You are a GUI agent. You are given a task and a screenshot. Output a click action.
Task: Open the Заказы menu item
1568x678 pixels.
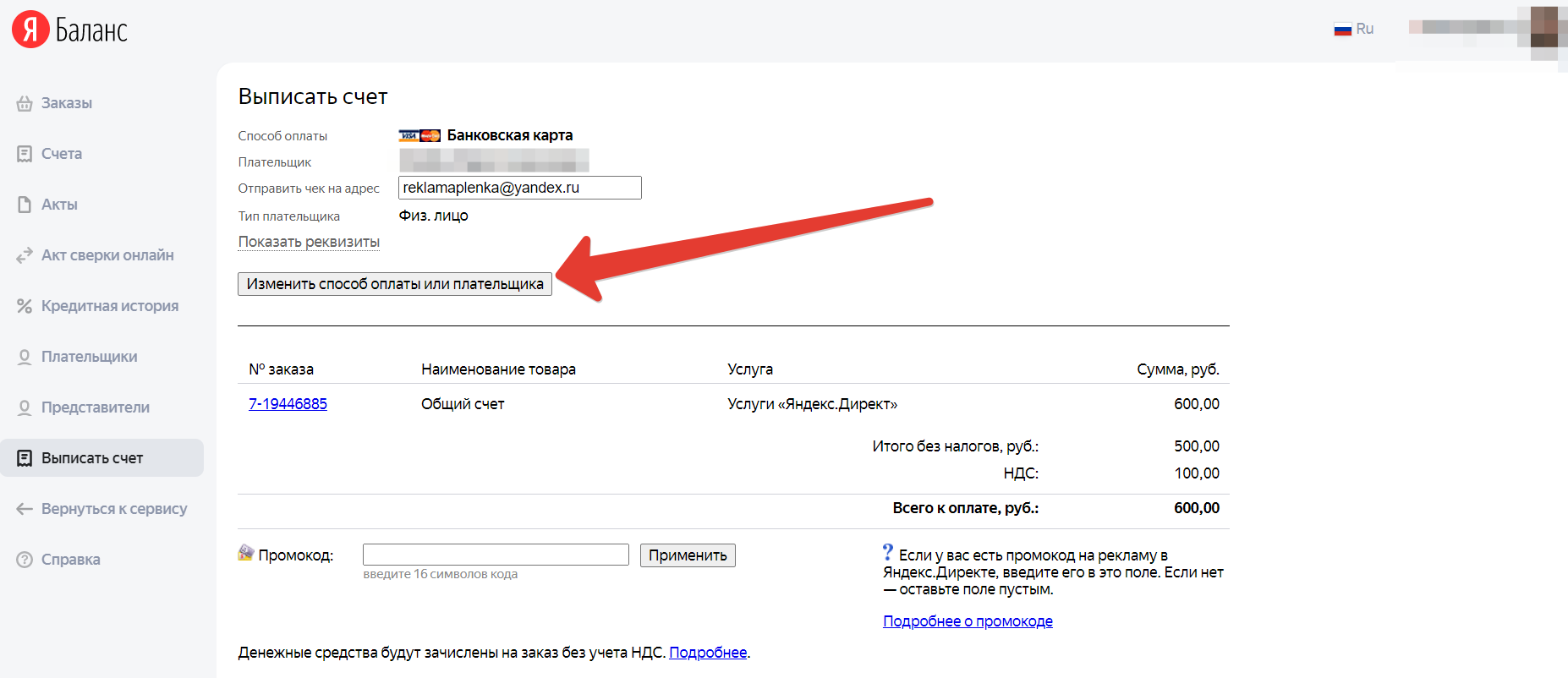pos(67,103)
